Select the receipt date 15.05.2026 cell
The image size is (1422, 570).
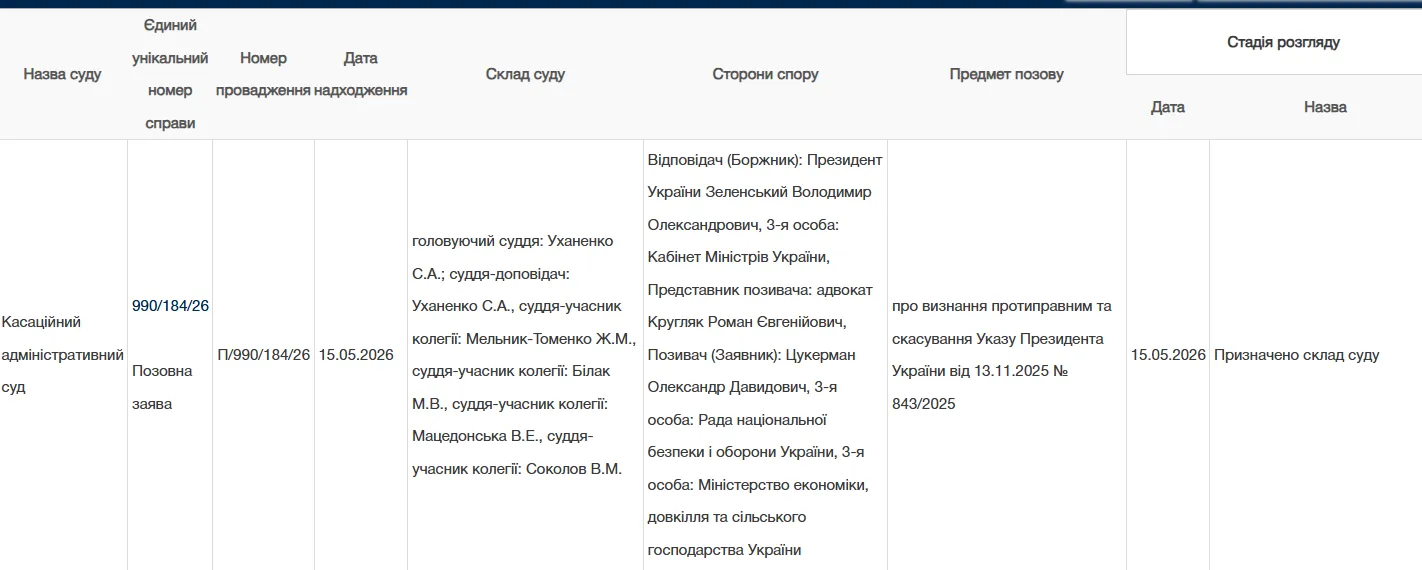[x=360, y=355]
